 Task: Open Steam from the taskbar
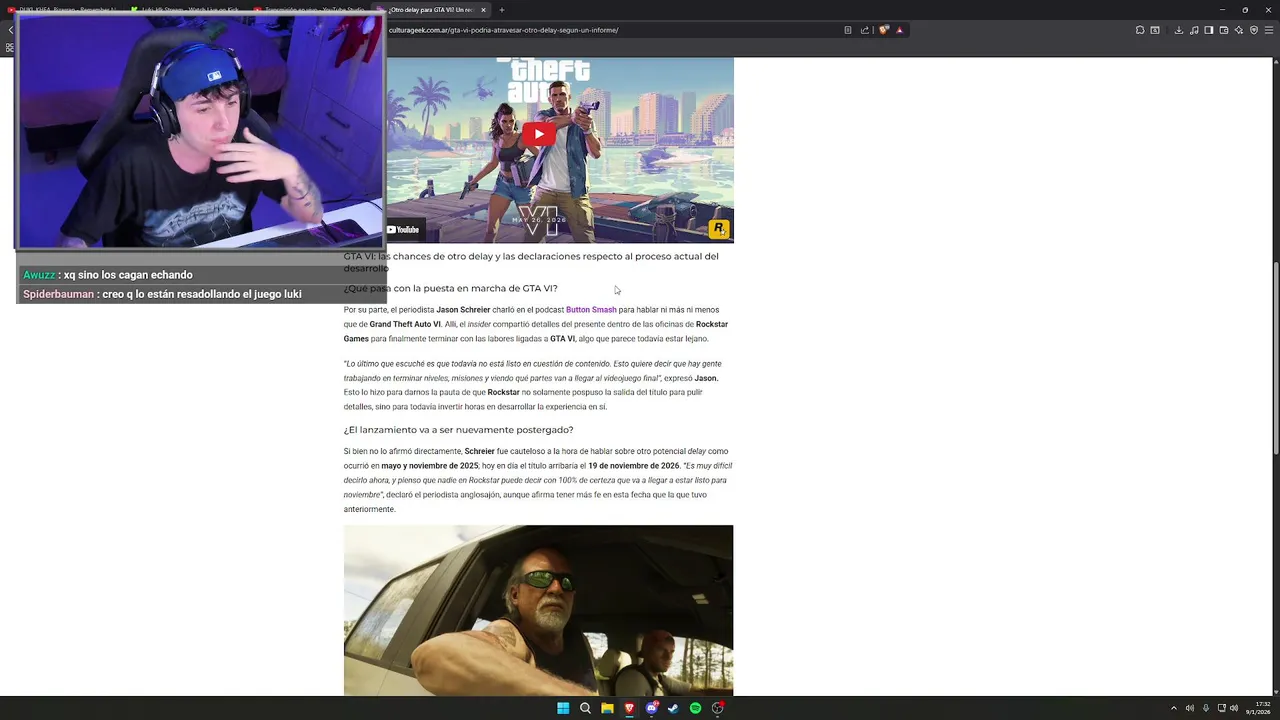click(x=673, y=708)
